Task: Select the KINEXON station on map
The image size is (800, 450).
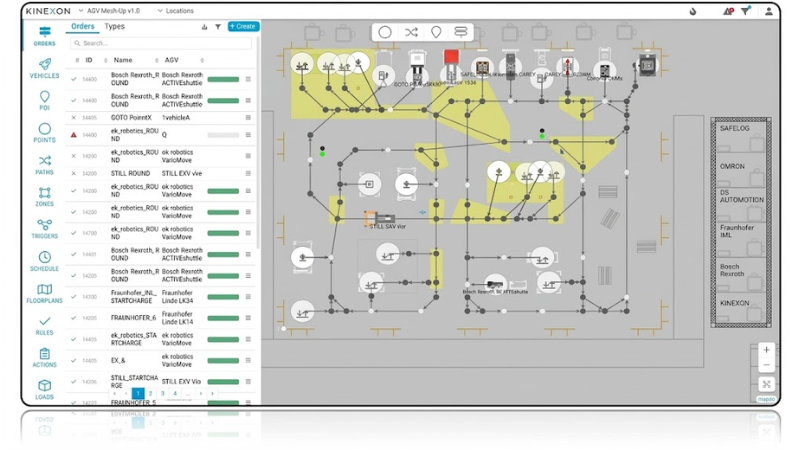Action: point(740,308)
